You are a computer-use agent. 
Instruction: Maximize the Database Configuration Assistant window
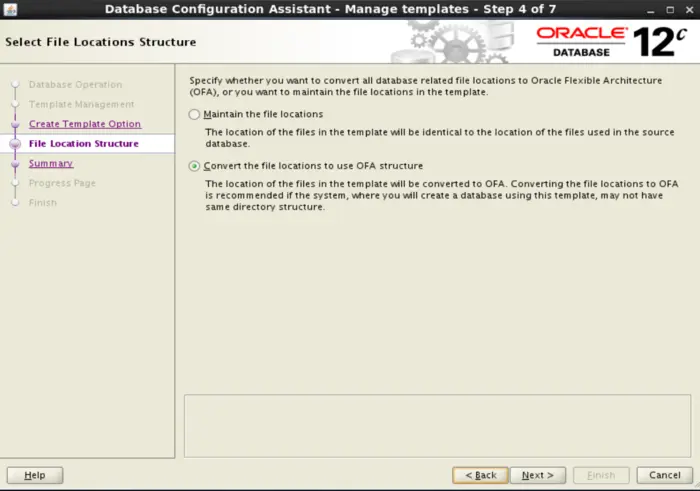coord(670,10)
